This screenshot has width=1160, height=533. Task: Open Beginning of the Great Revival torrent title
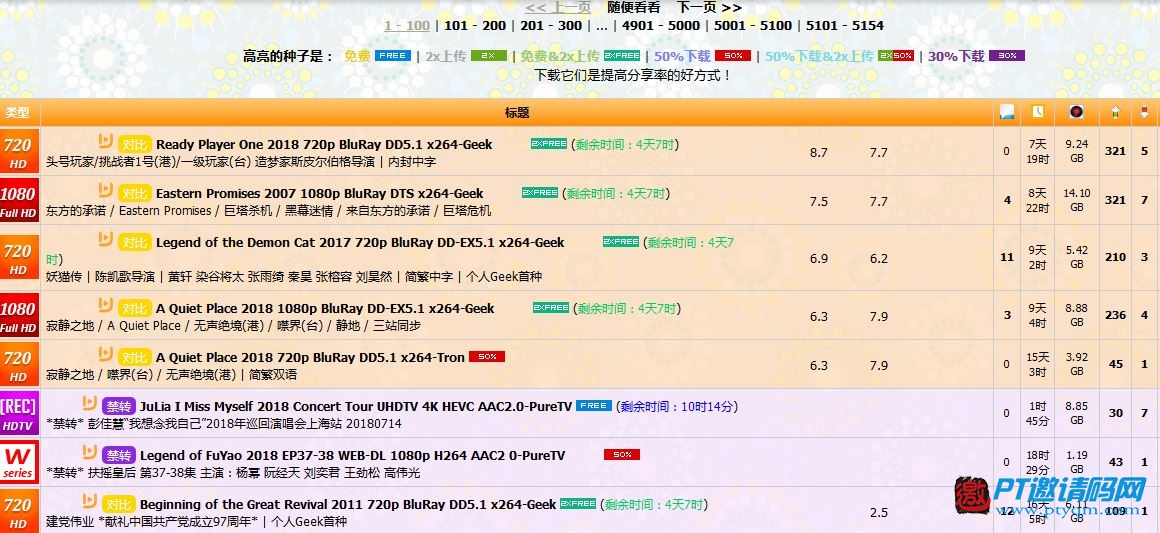(x=348, y=505)
